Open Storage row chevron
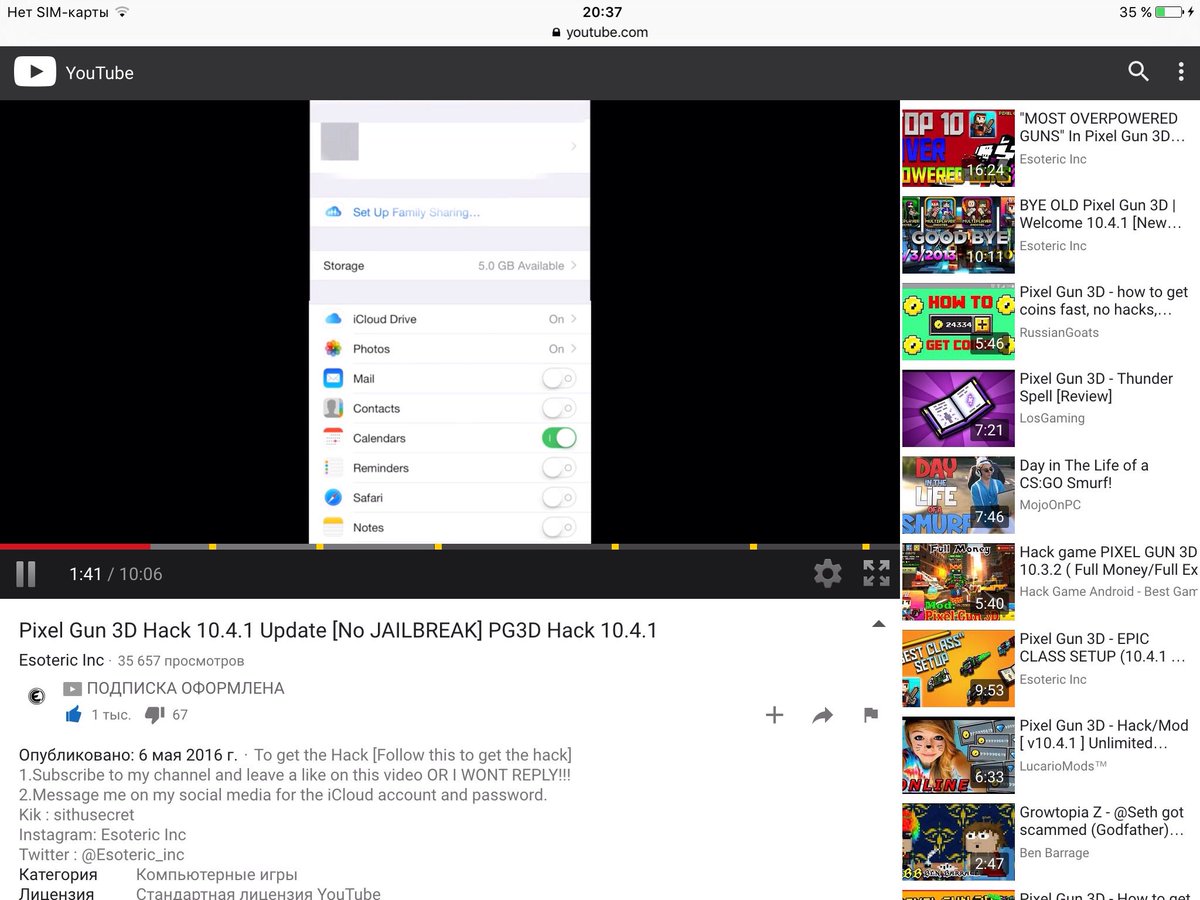The image size is (1200, 900). (x=574, y=266)
